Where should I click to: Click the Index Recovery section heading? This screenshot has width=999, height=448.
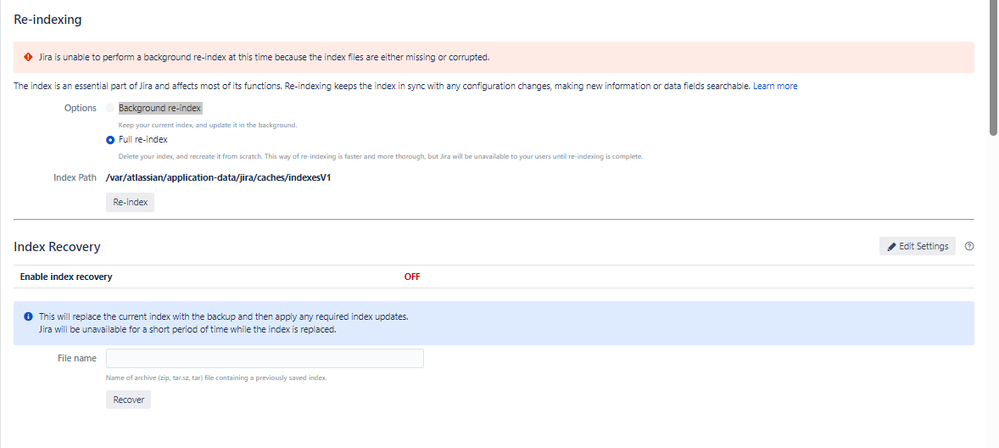[x=57, y=247]
